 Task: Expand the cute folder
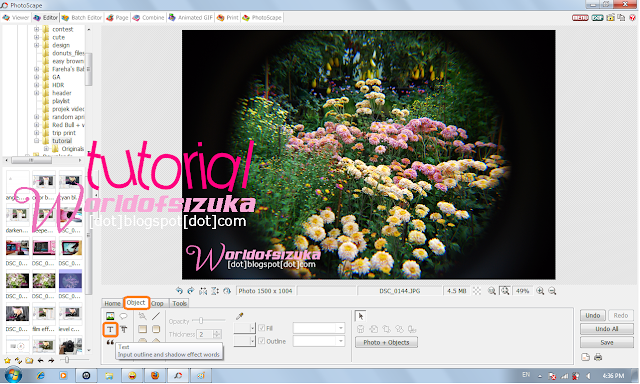pos(36,37)
